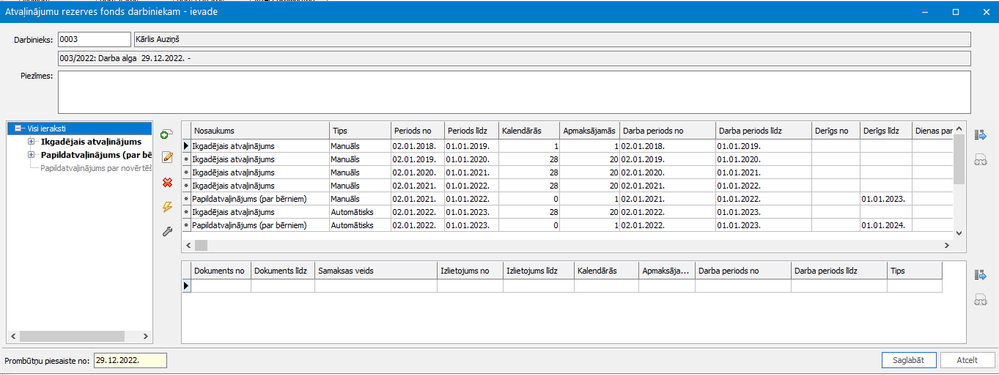Click Kalendārās column header in upper table
Viewport: 999px width, 375px height.
(x=528, y=131)
